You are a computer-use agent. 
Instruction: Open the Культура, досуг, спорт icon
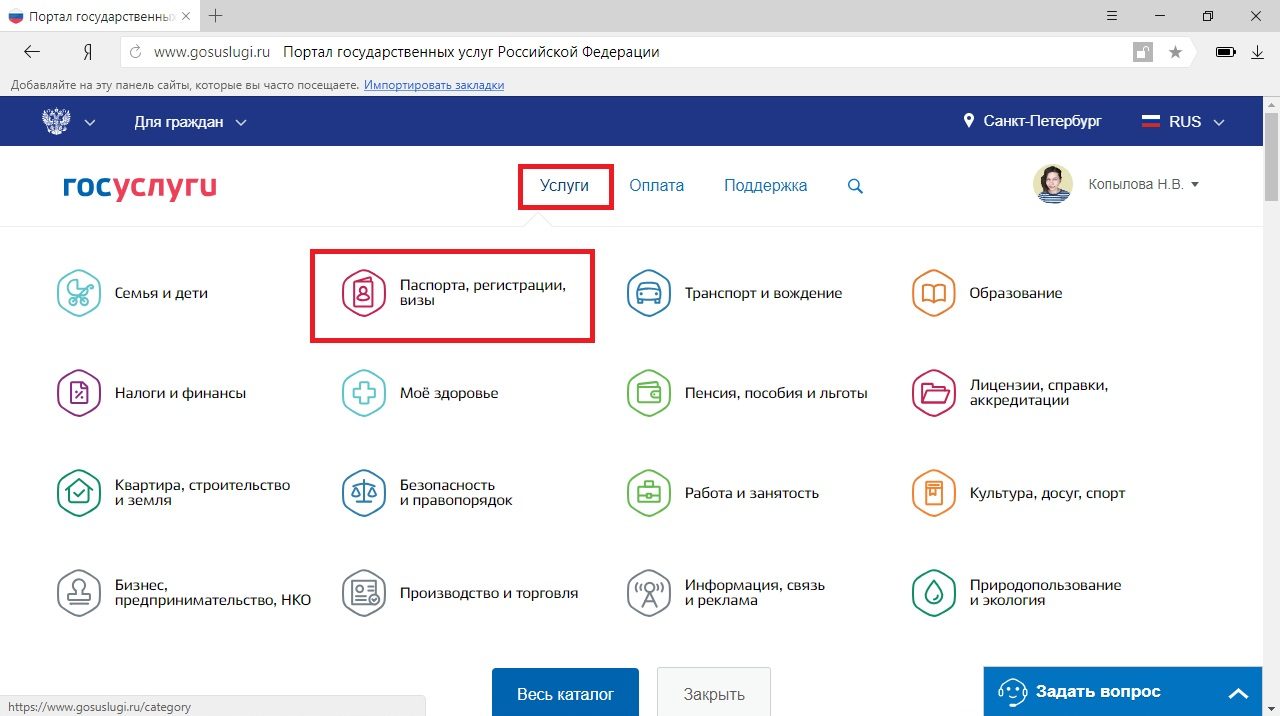pyautogui.click(x=933, y=493)
